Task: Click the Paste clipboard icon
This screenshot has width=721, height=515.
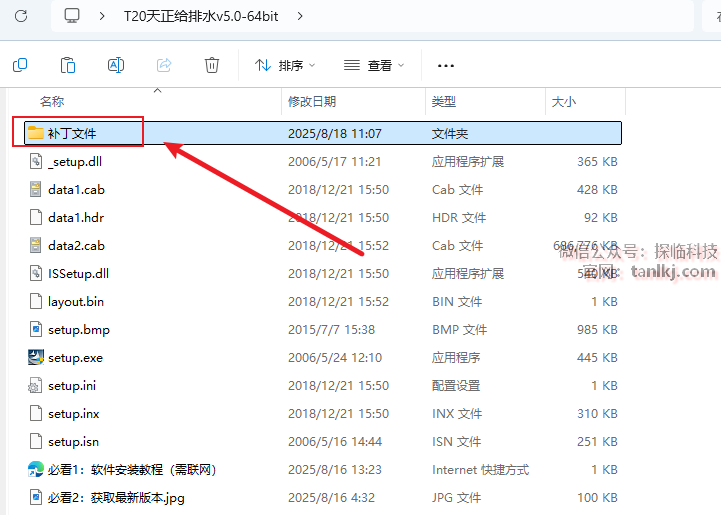Action: click(x=68, y=65)
